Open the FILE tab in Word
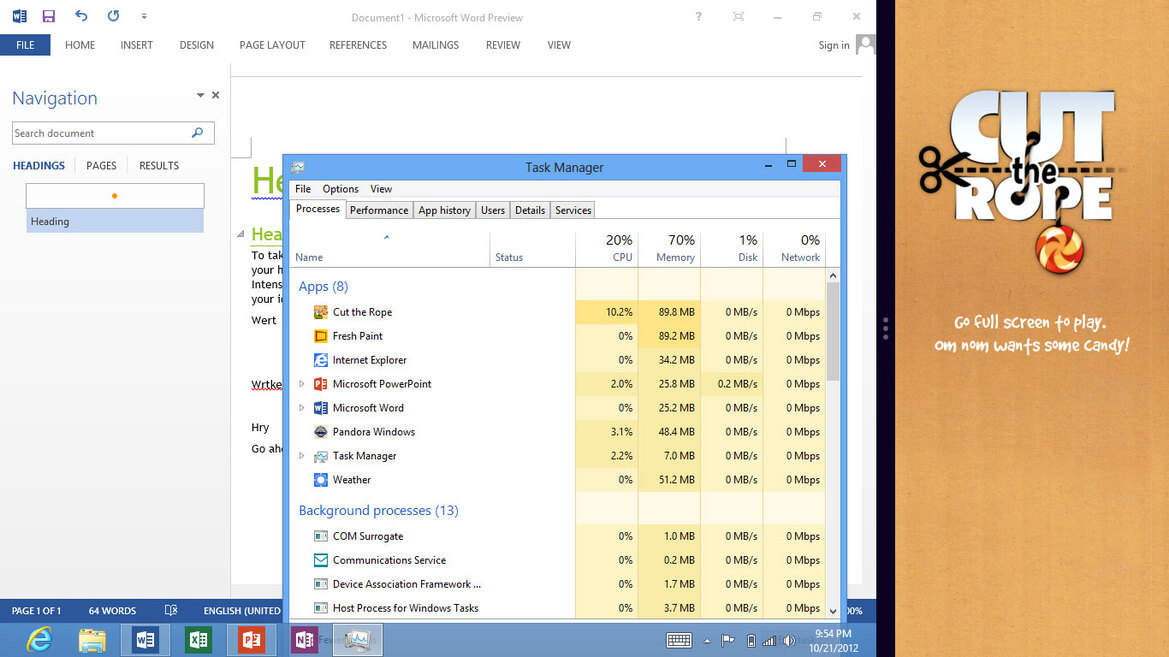Screen dimensions: 1169x657 (25, 45)
